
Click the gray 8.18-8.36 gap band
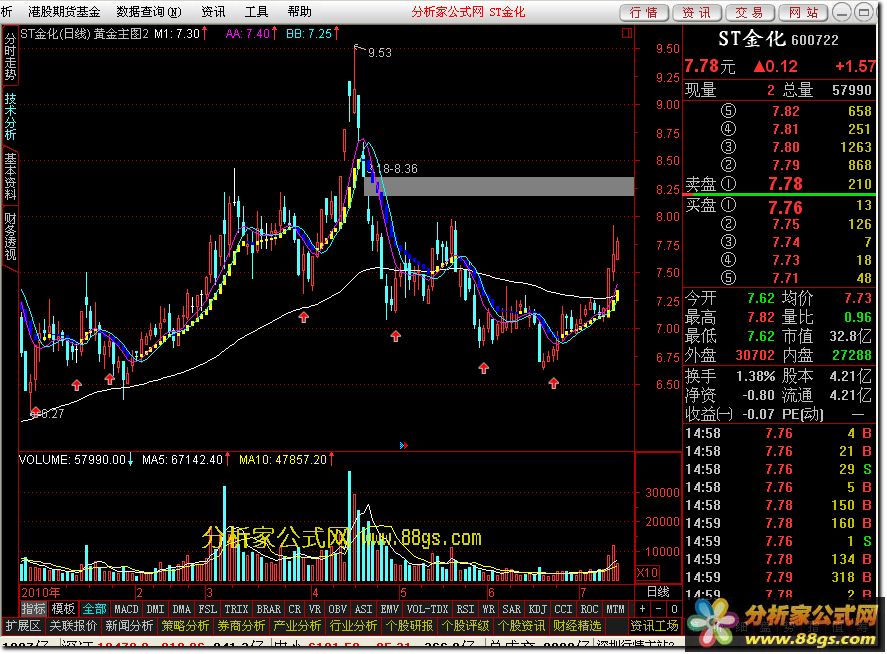[499, 186]
